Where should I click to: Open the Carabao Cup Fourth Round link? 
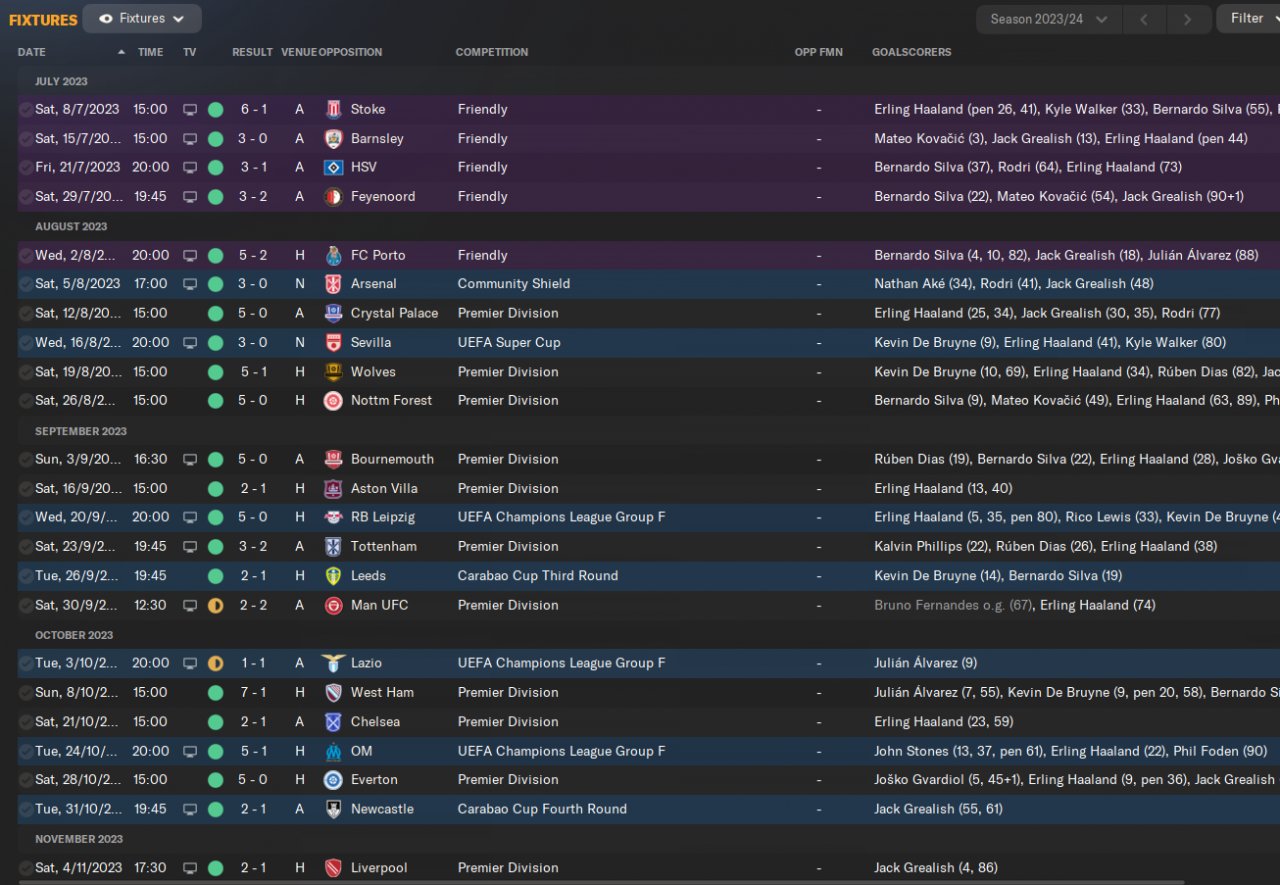coord(542,810)
